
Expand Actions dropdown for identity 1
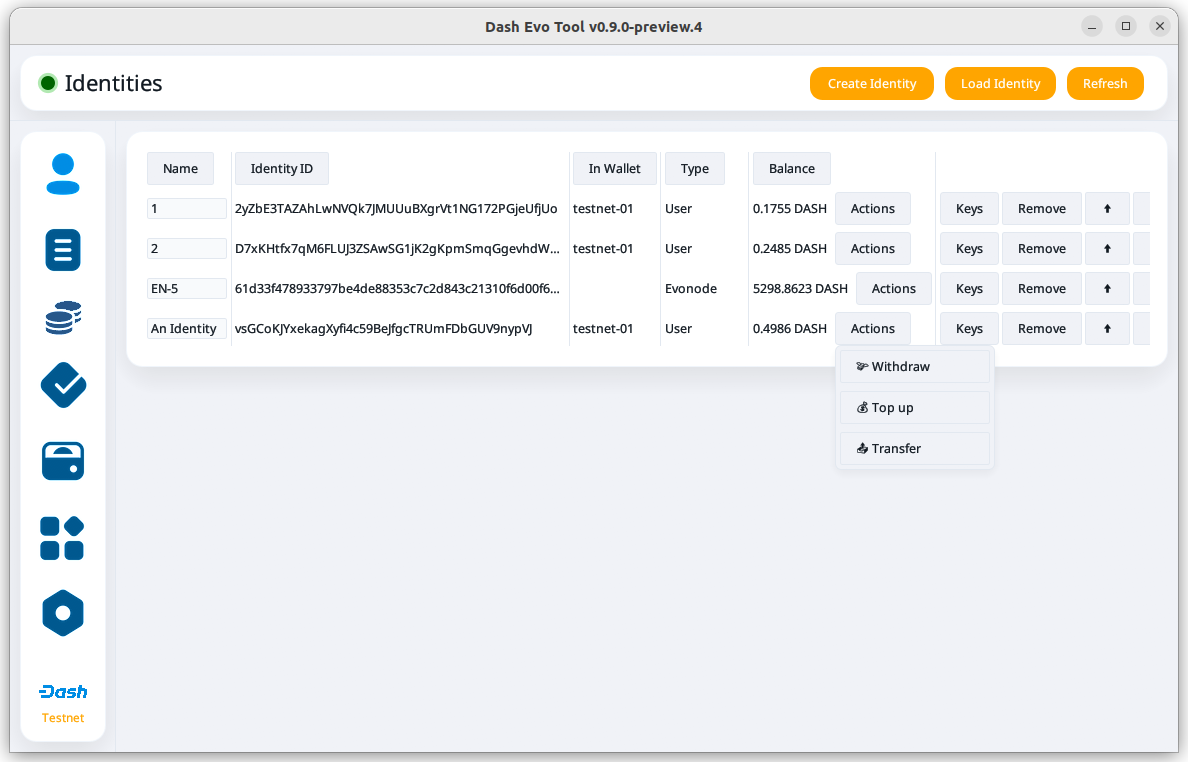[x=872, y=209]
